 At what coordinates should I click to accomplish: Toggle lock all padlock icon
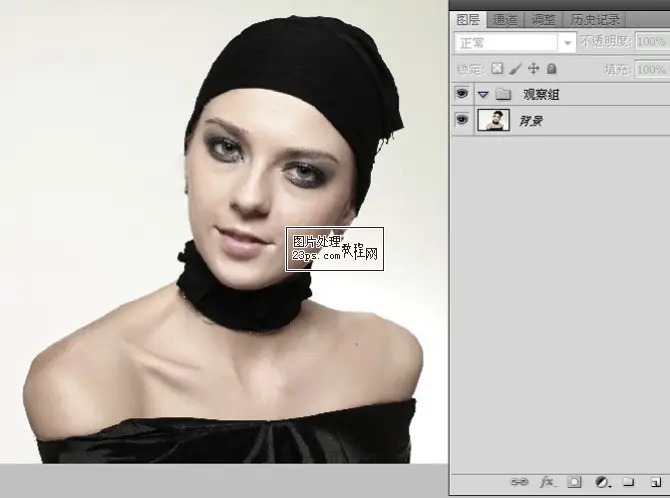coord(552,69)
